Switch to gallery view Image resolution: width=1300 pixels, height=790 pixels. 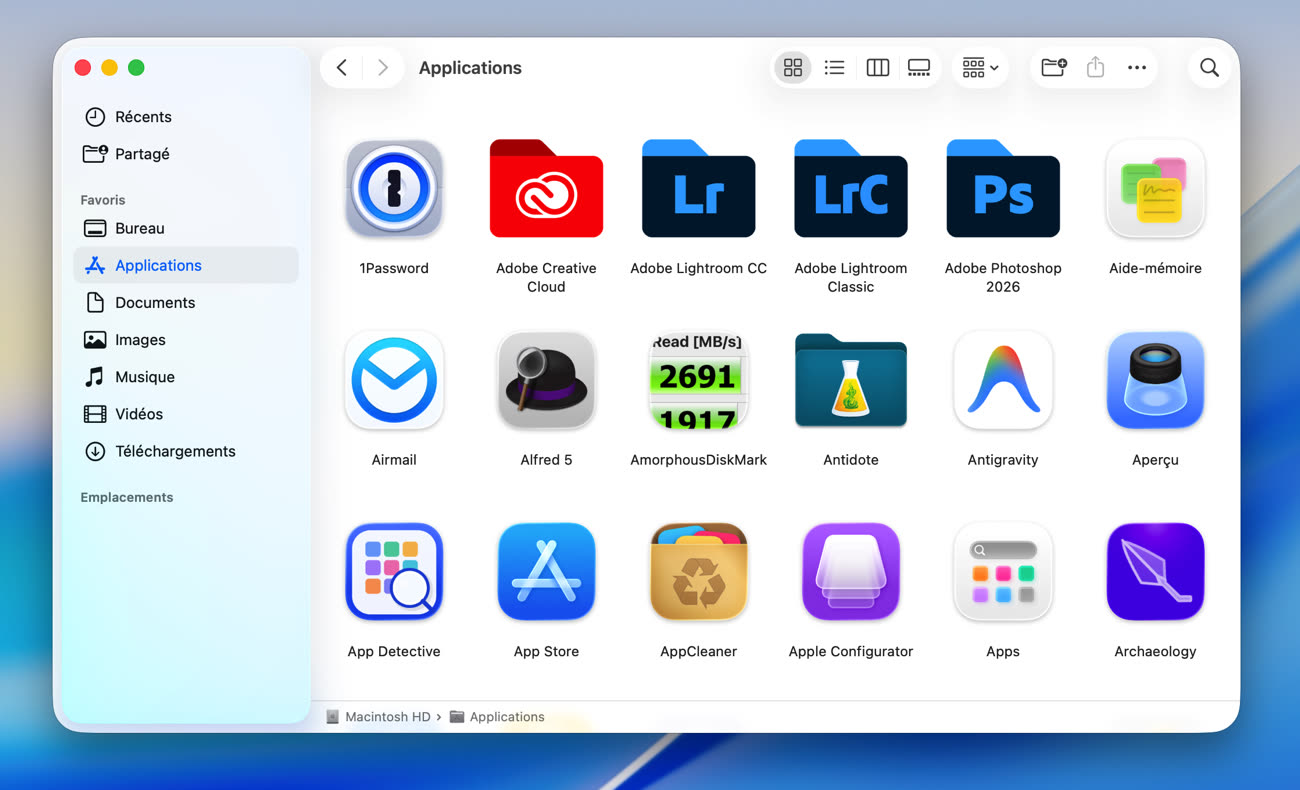[x=919, y=68]
